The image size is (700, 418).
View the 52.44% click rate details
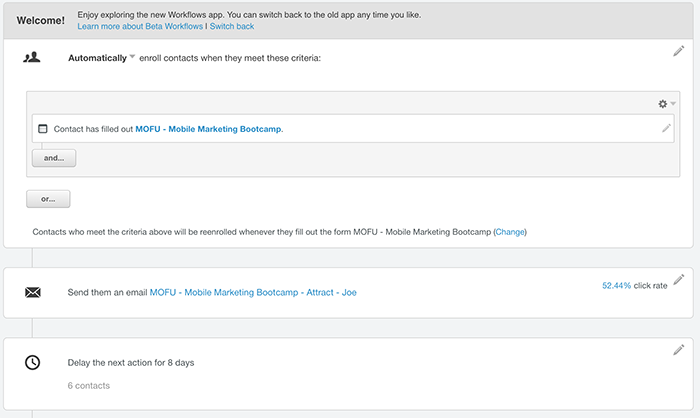click(617, 285)
